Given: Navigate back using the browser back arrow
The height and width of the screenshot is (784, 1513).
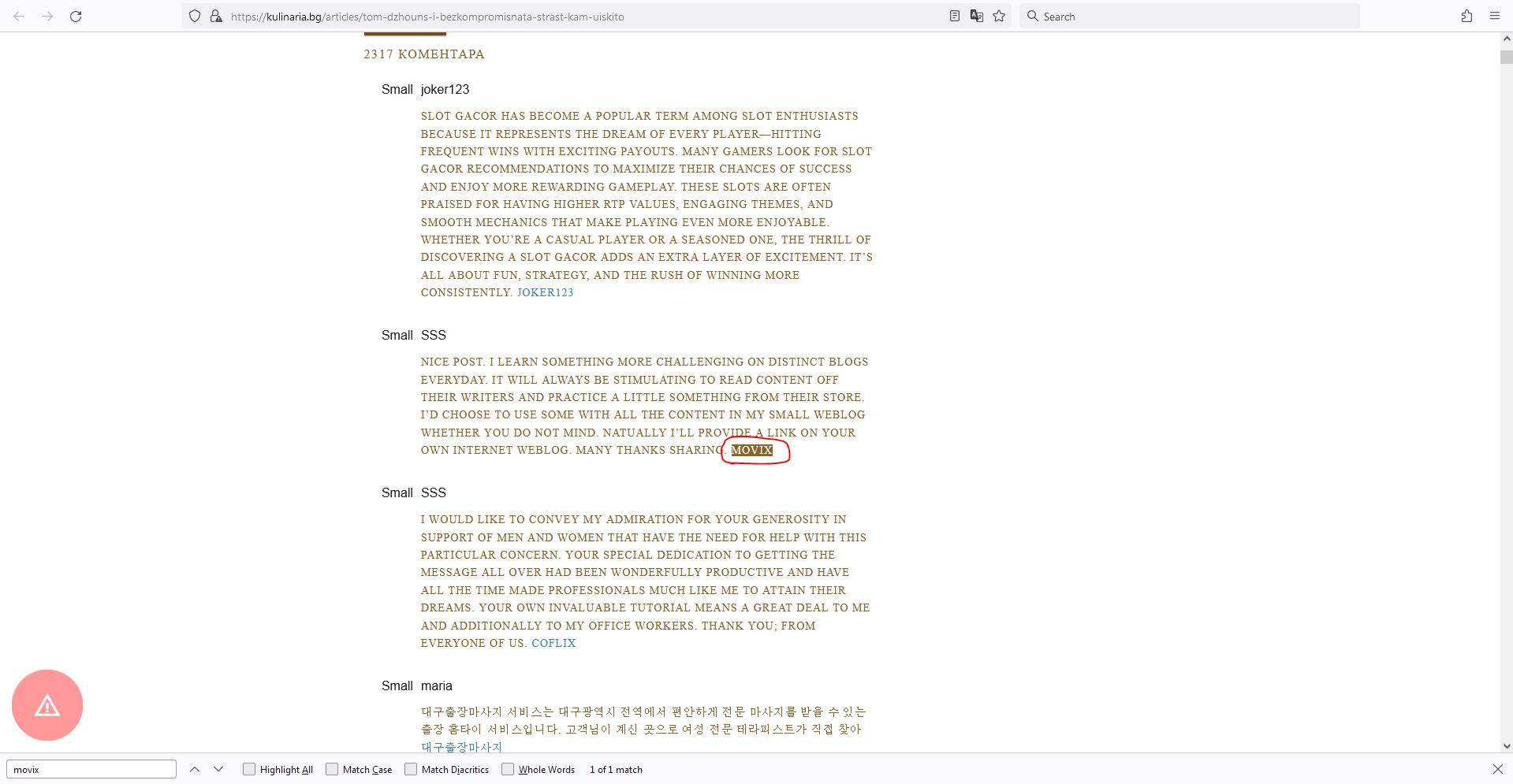Looking at the screenshot, I should [x=19, y=16].
